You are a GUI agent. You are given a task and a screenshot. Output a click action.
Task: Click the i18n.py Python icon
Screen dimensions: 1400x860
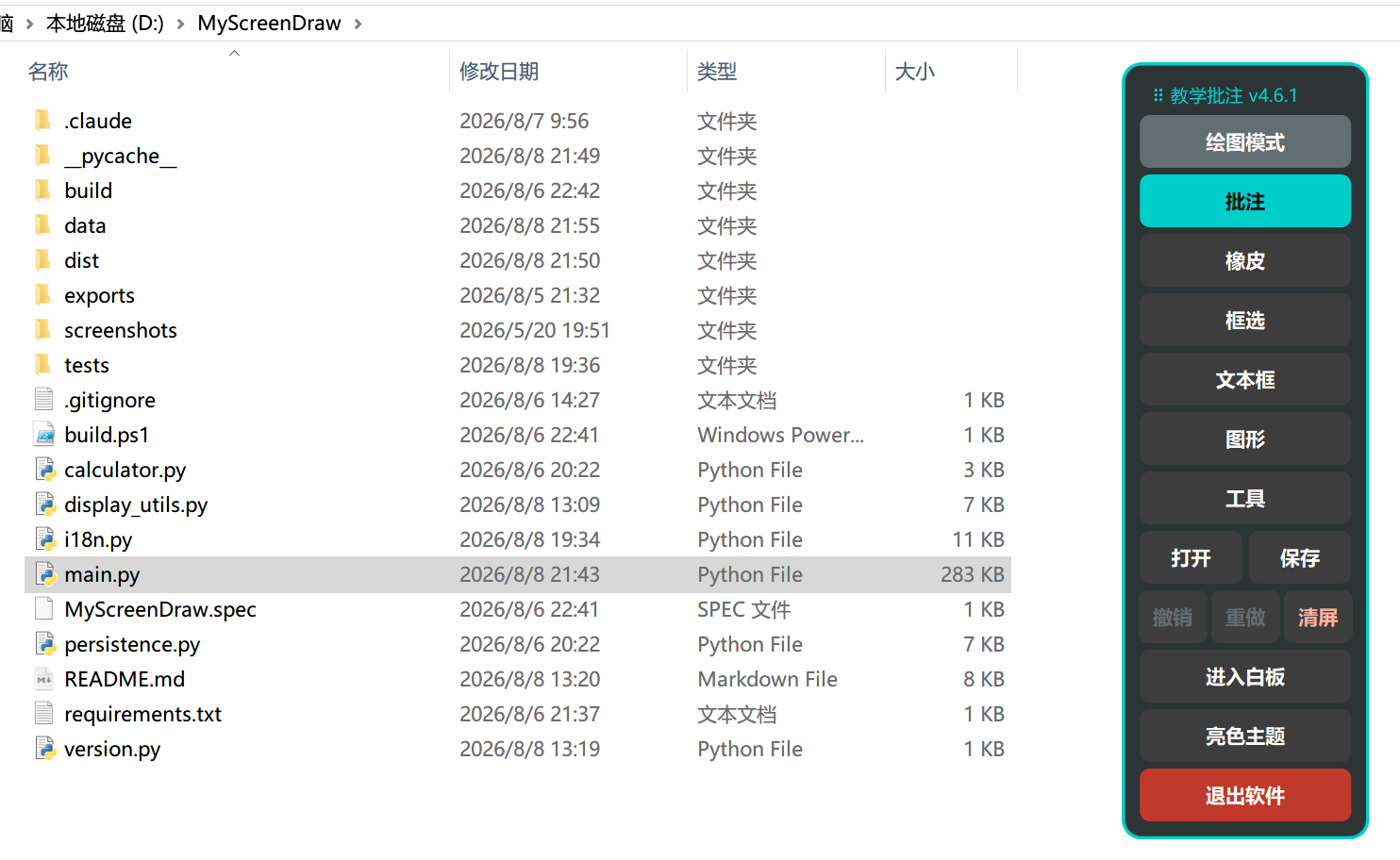pos(44,538)
